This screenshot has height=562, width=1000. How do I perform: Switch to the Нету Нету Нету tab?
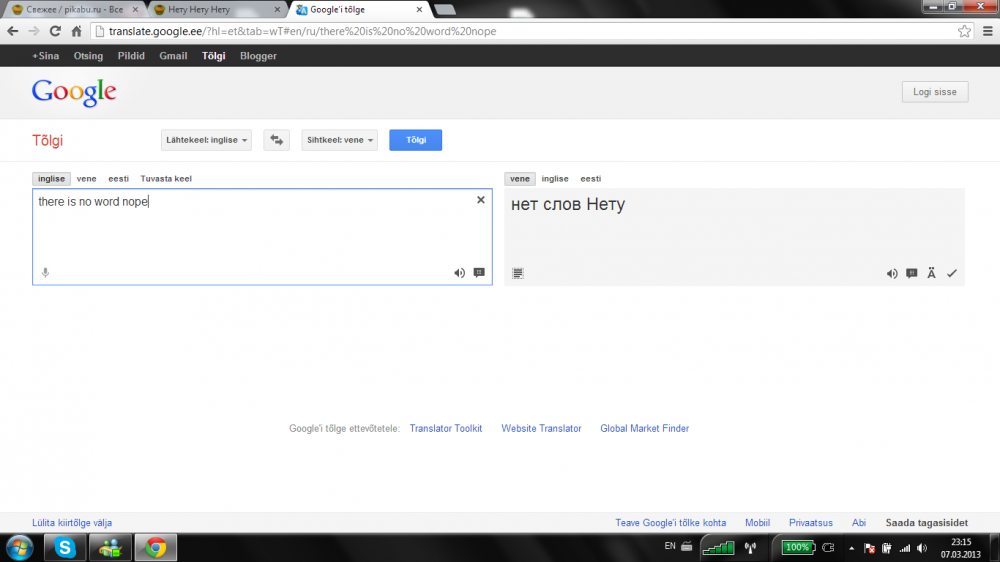217,10
